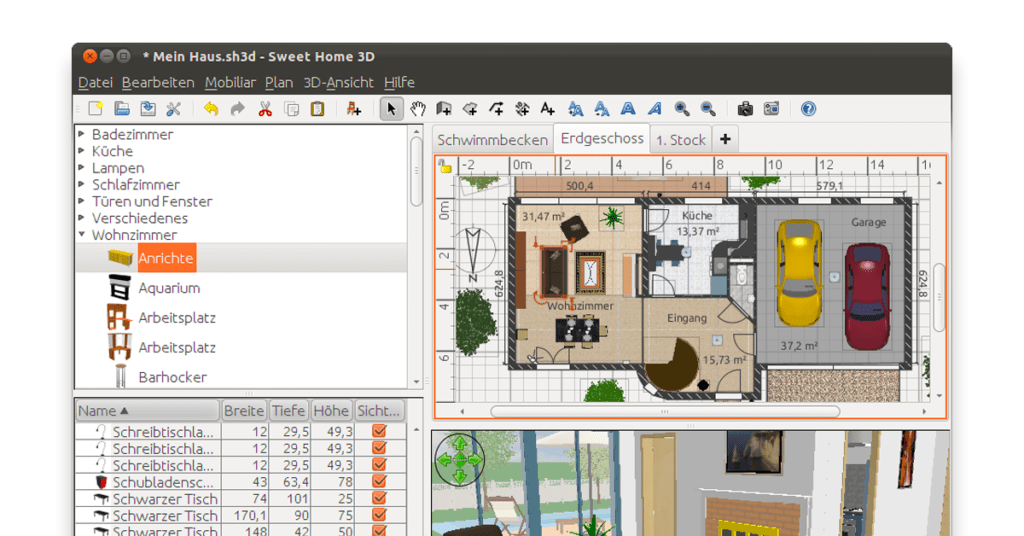The width and height of the screenshot is (1024, 536).
Task: Select the Create dimensions tool
Action: pyautogui.click(x=522, y=108)
